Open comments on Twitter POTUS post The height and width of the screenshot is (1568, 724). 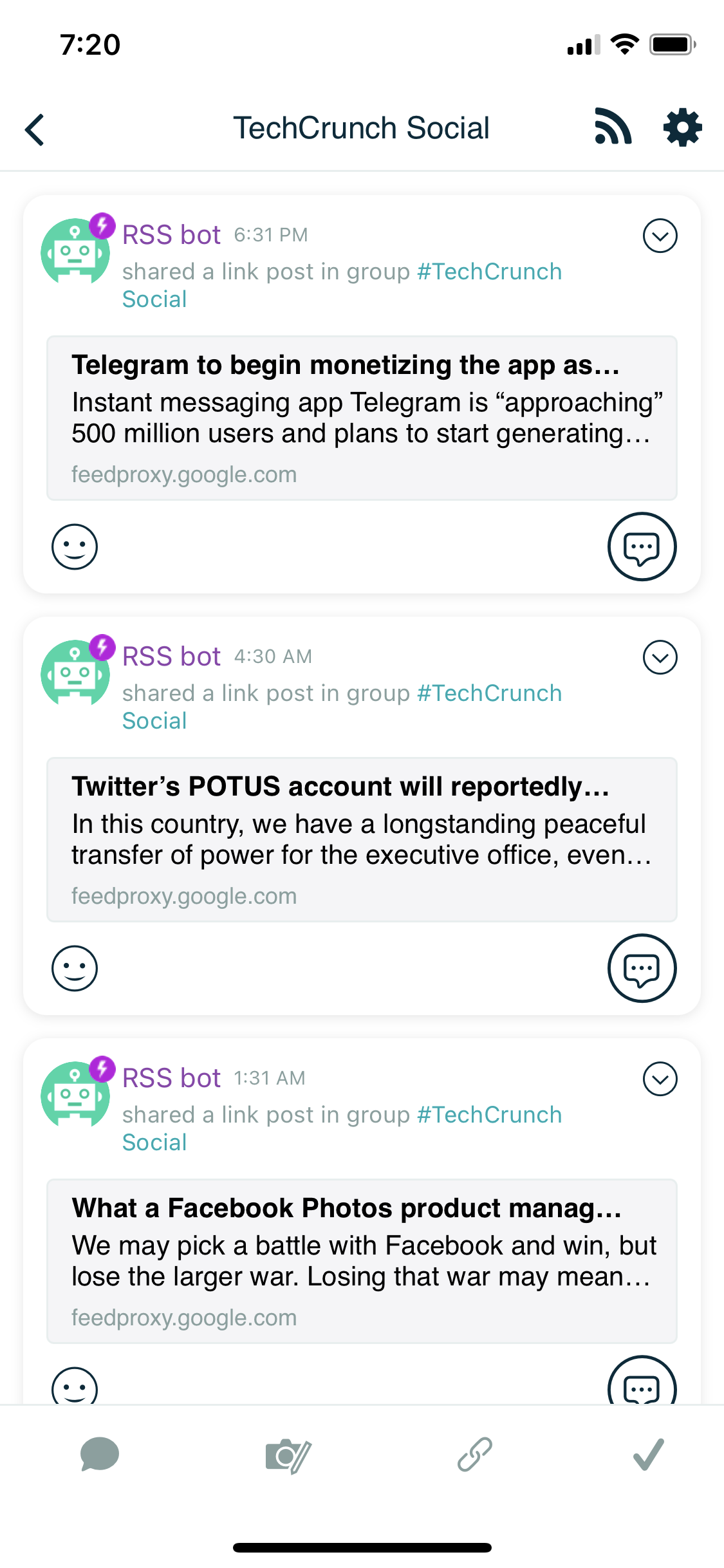pos(642,968)
